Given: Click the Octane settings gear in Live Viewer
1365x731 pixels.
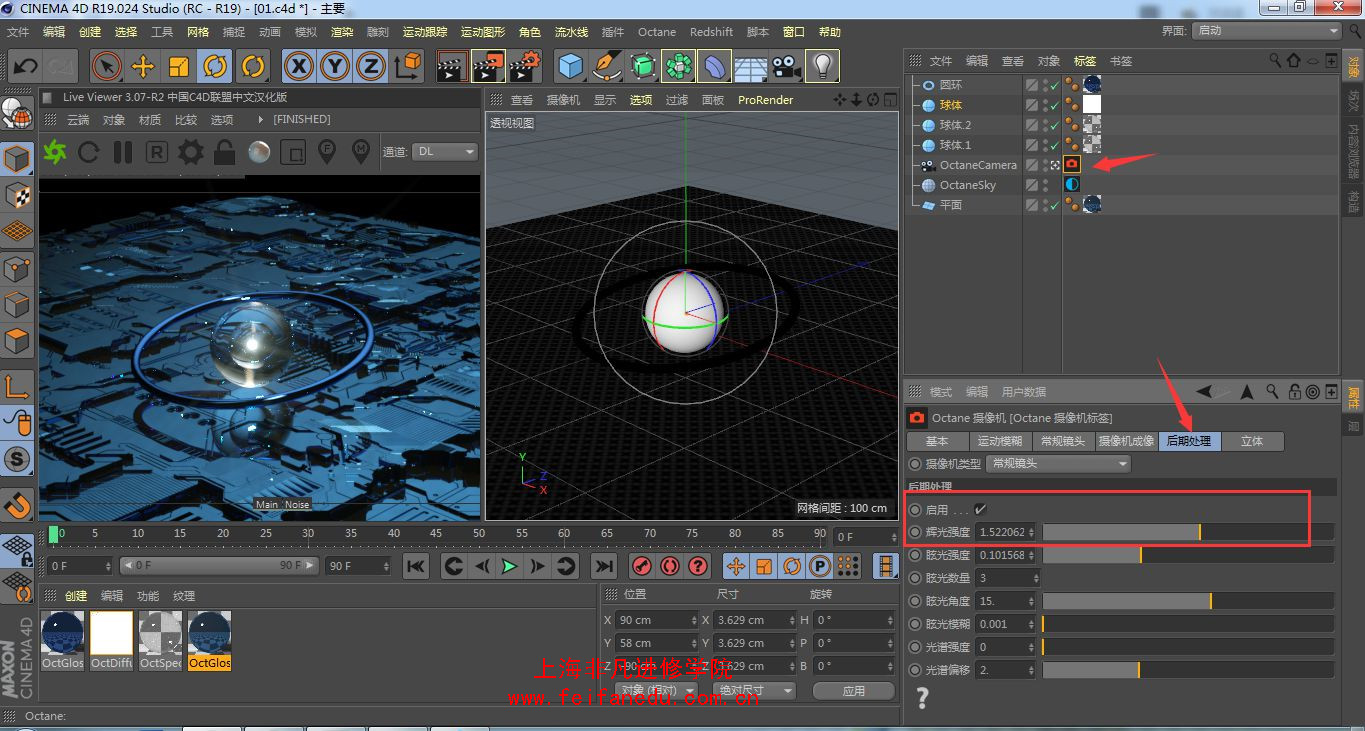Looking at the screenshot, I should click(190, 152).
